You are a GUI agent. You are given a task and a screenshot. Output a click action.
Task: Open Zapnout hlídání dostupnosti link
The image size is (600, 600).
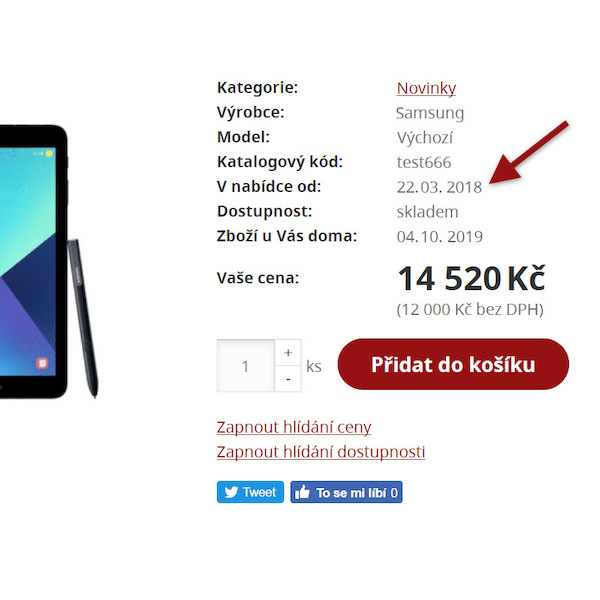321,452
